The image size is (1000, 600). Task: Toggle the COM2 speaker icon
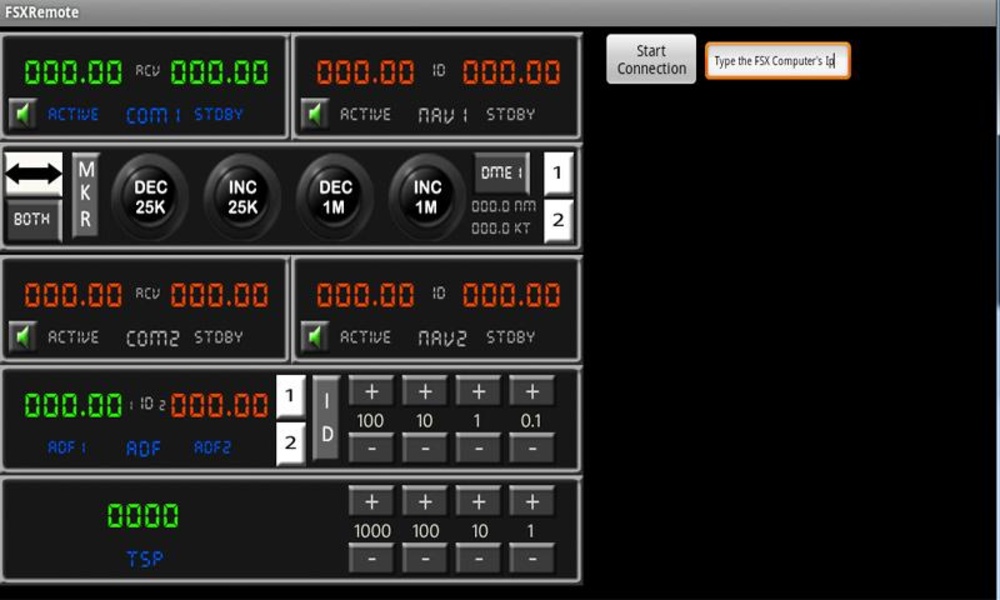click(23, 337)
